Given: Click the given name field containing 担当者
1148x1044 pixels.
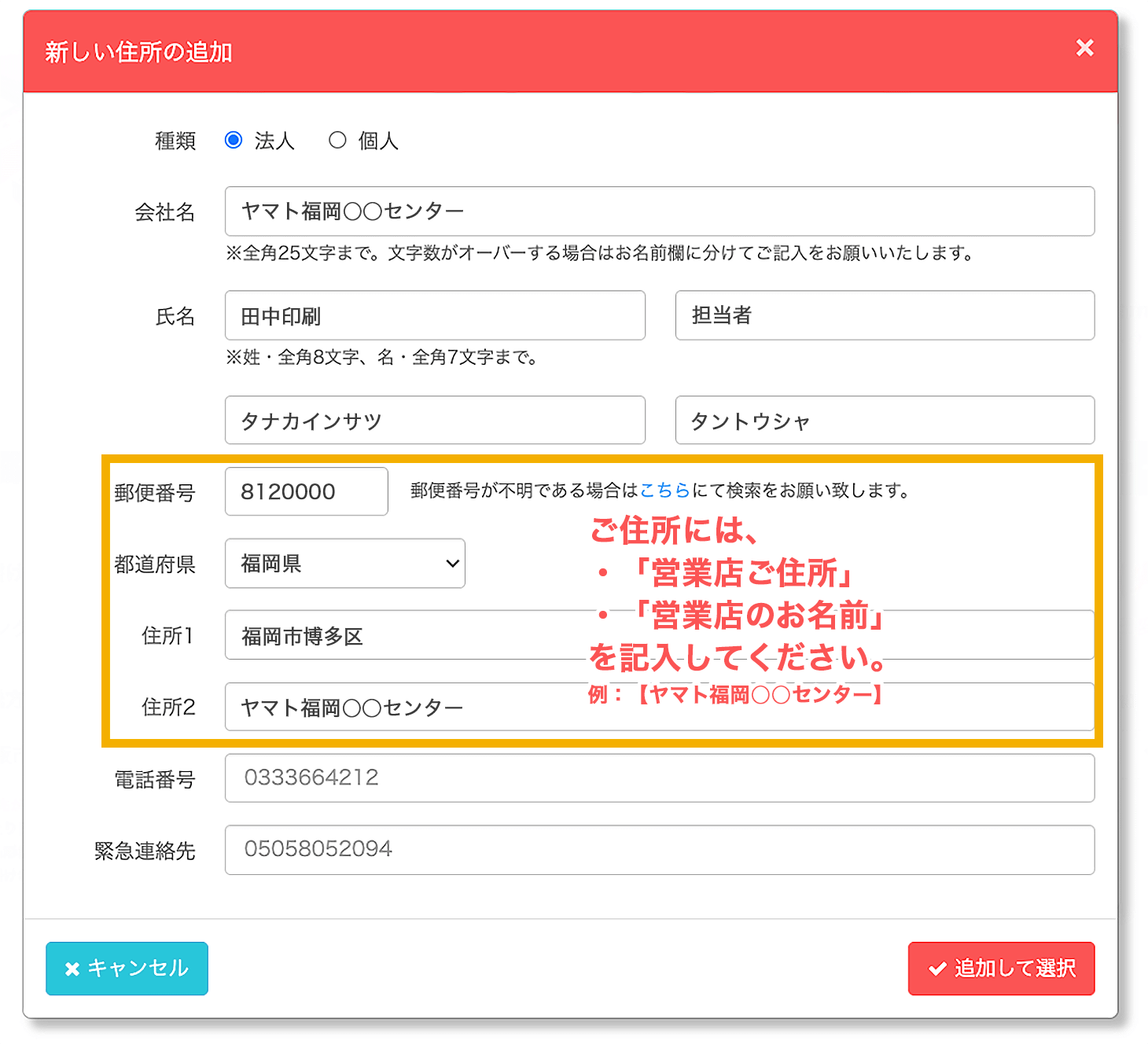Looking at the screenshot, I should (885, 316).
